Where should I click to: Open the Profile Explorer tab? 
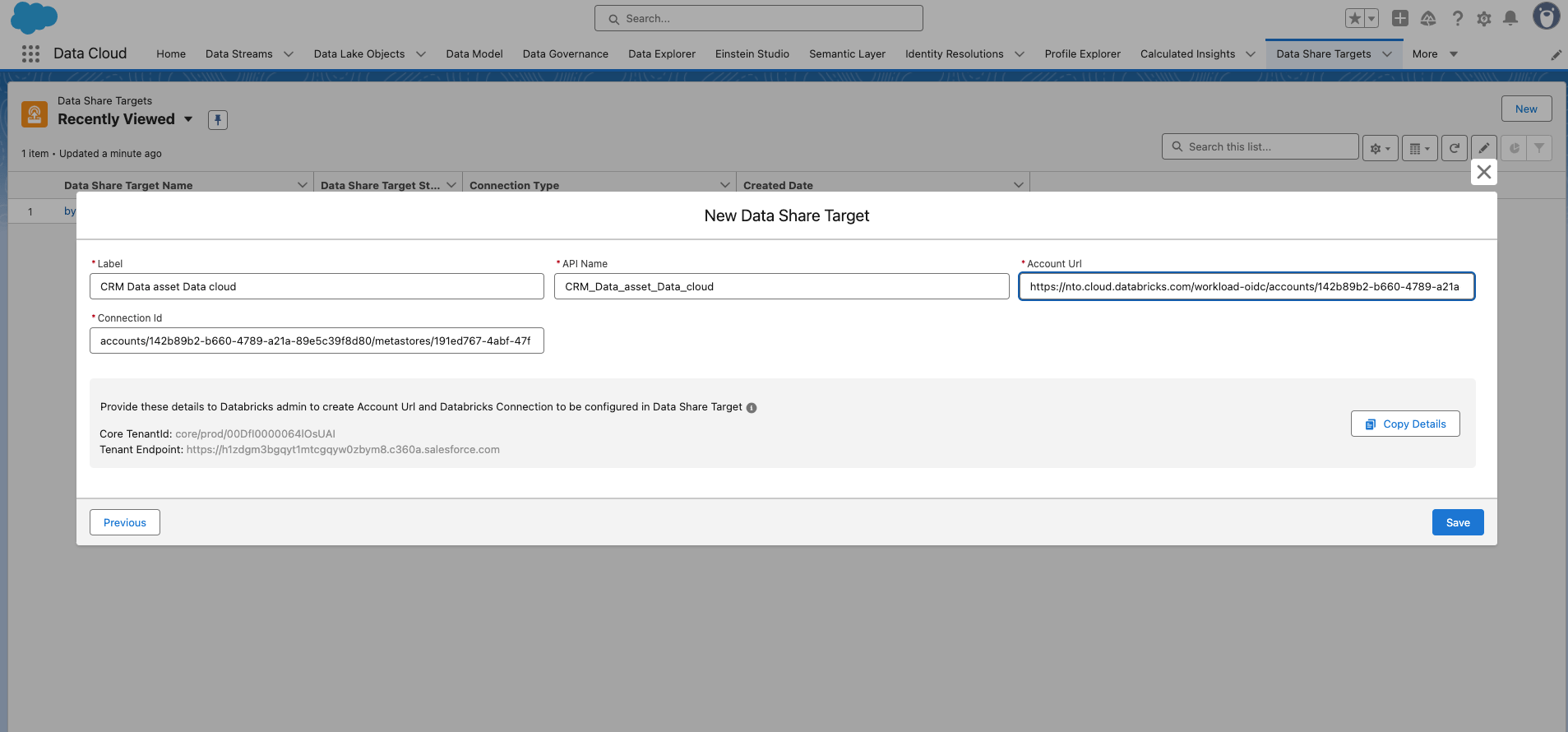[x=1082, y=54]
